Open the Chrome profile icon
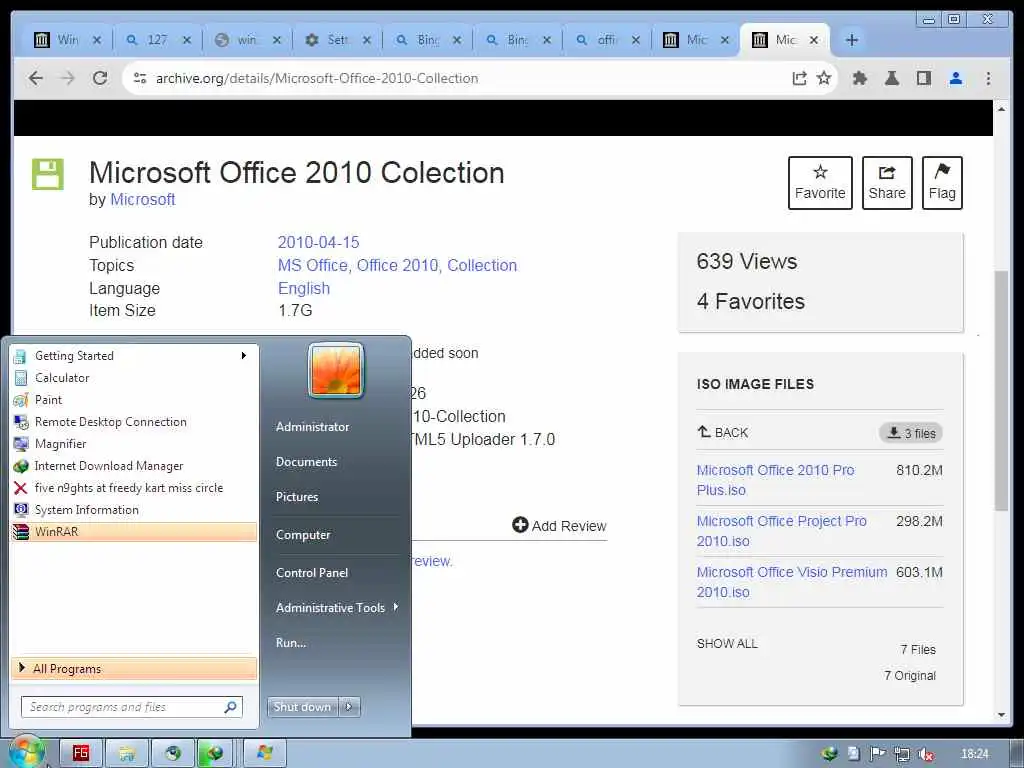 pyautogui.click(x=956, y=78)
